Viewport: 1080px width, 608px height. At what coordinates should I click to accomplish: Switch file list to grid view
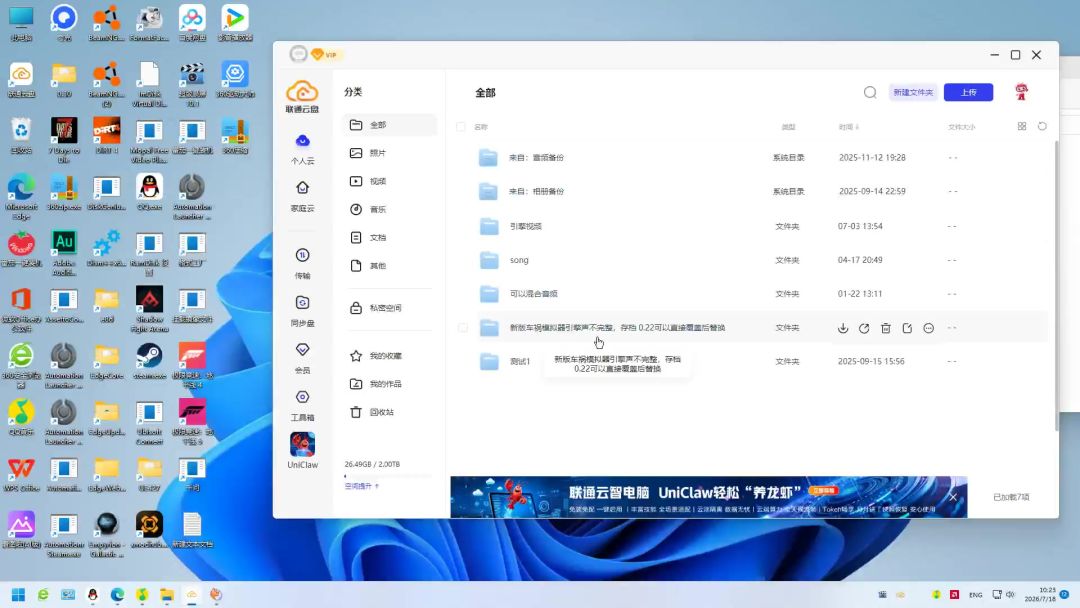[x=1021, y=126]
